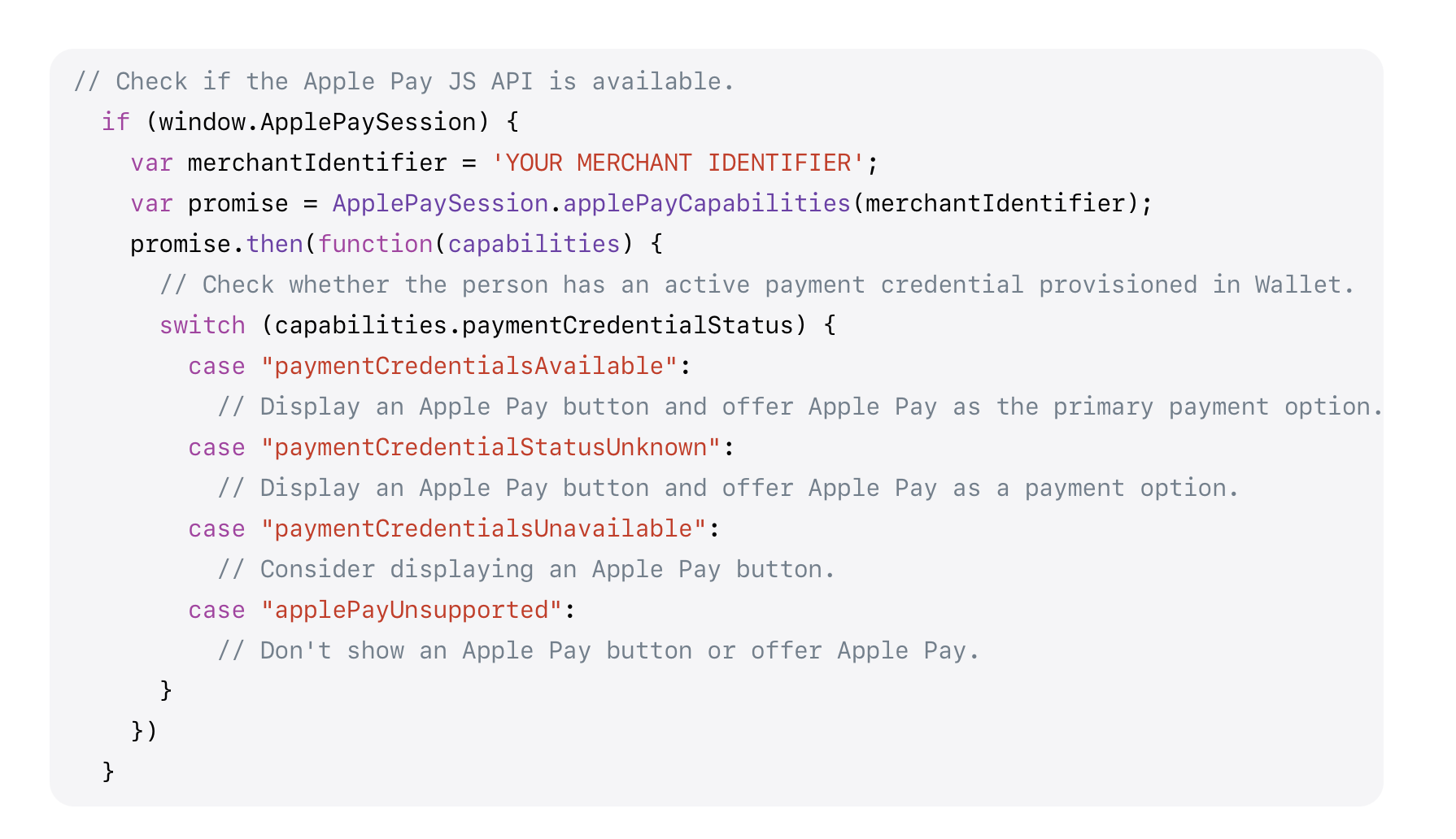Click the window.ApplePaySession condition text

coord(317,122)
